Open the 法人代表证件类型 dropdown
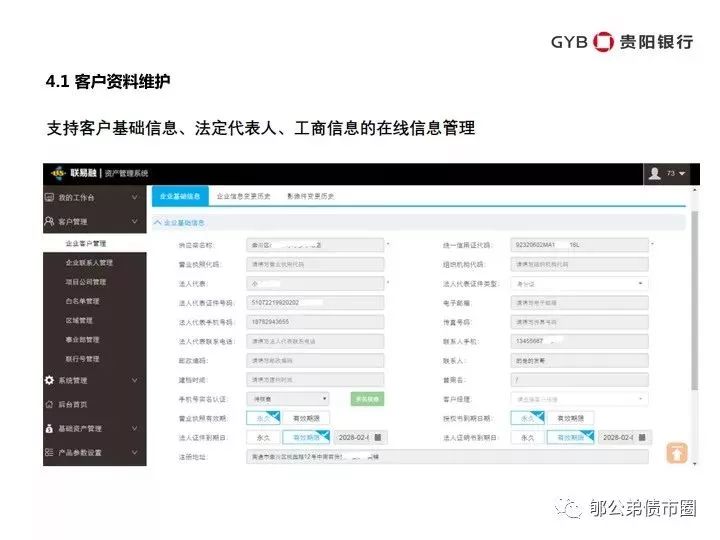Screen dimensions: 720x540 point(579,284)
